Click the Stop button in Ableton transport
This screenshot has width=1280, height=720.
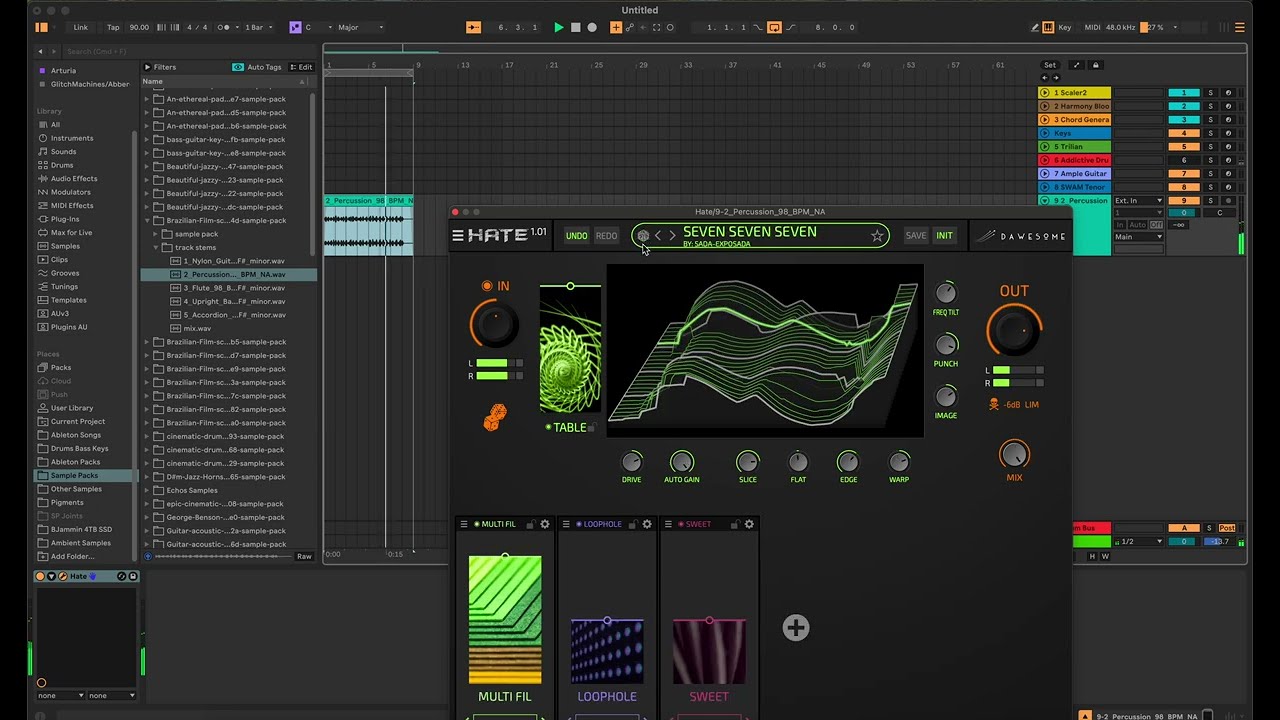[x=575, y=28]
